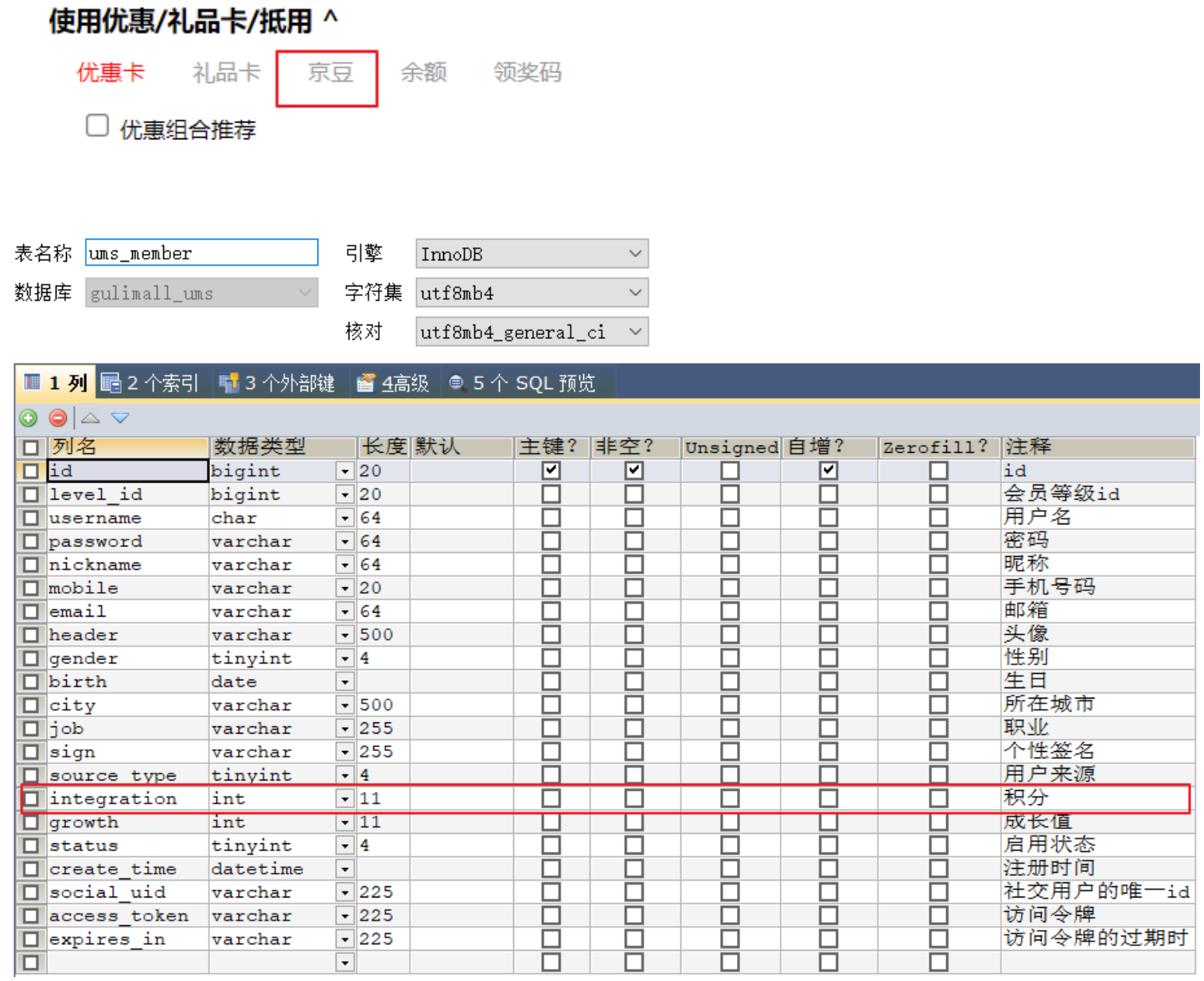The width and height of the screenshot is (1204, 981).
Task: Click the green add column icon
Action: point(29,418)
